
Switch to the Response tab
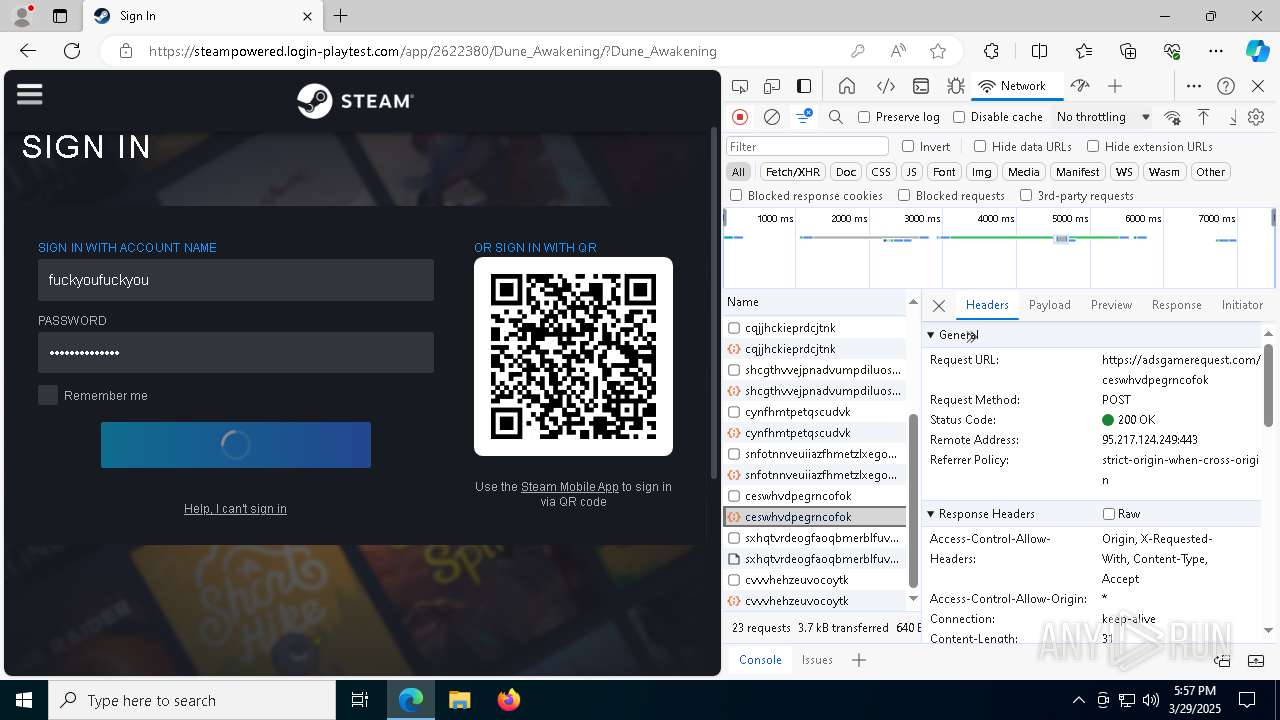(x=1176, y=305)
